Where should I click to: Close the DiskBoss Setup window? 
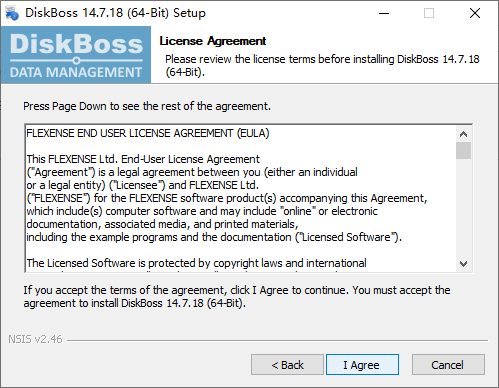point(475,13)
